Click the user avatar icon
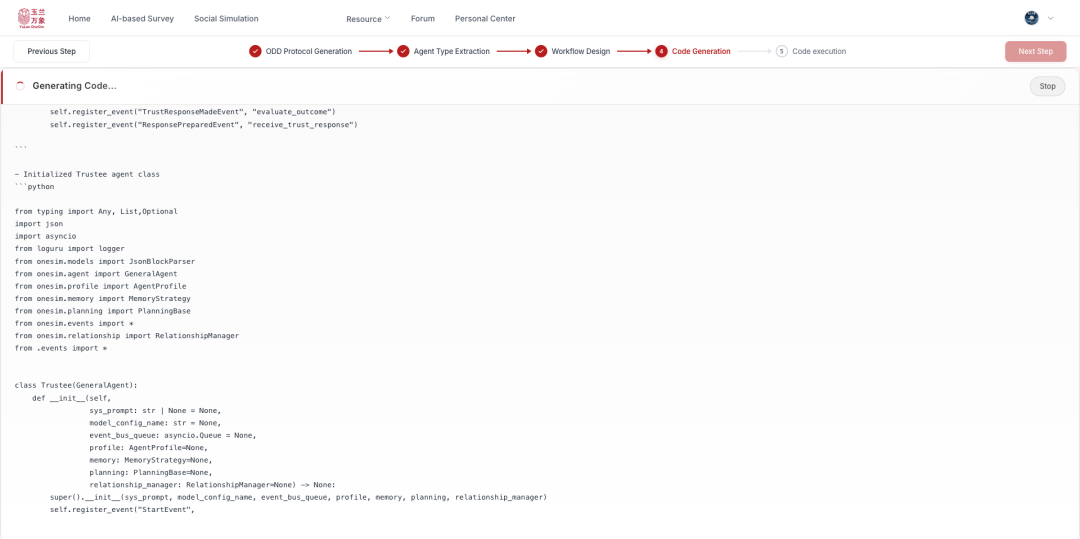The image size is (1080, 539). (1031, 18)
